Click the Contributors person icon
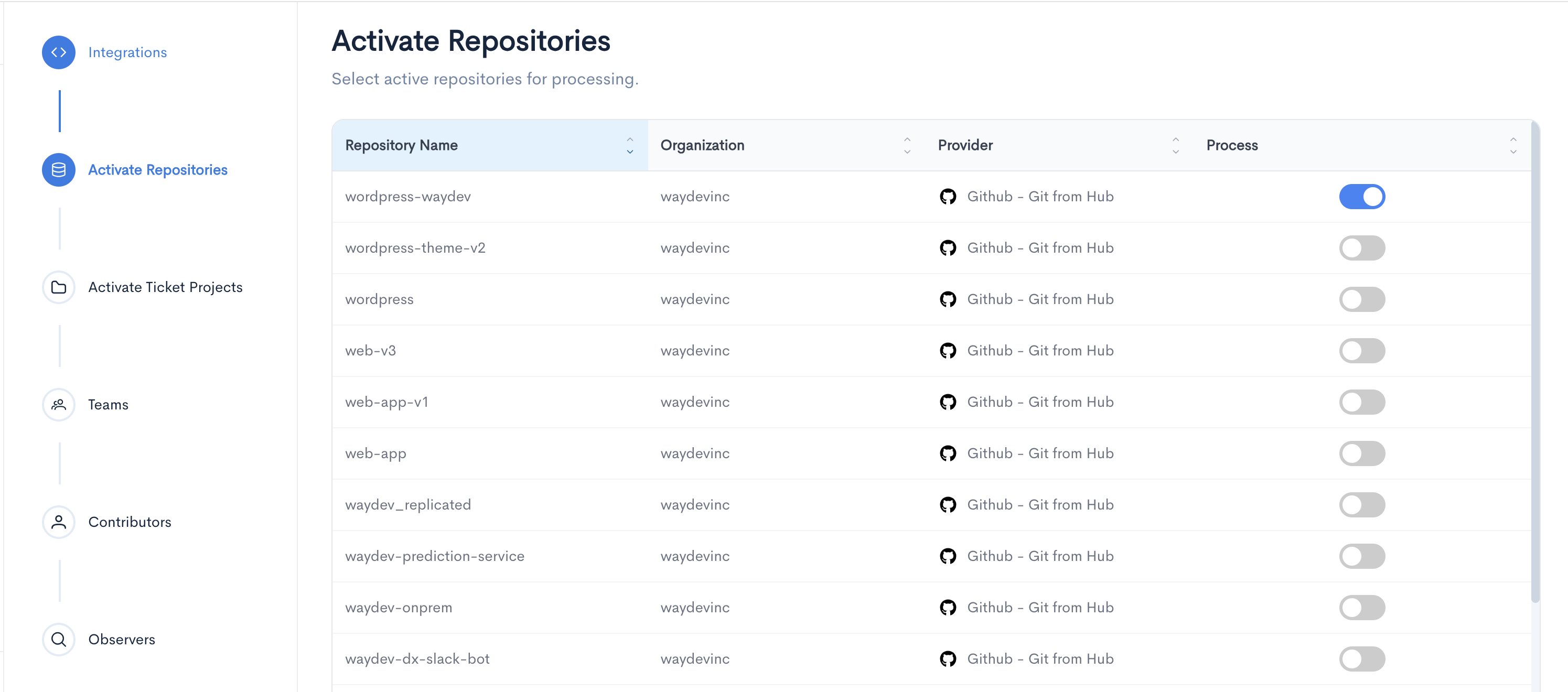Screen dimensions: 1568x692 click(x=58, y=522)
